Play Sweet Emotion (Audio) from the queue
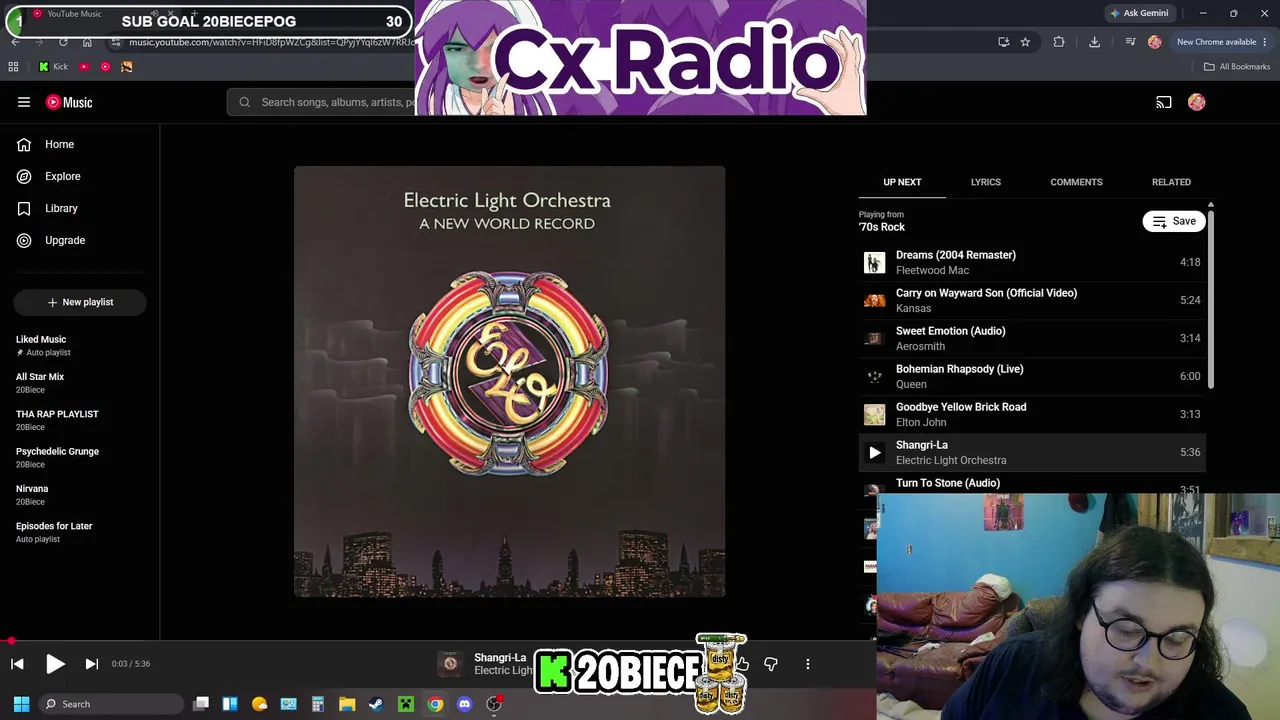Image resolution: width=1280 pixels, height=720 pixels. (x=1031, y=338)
